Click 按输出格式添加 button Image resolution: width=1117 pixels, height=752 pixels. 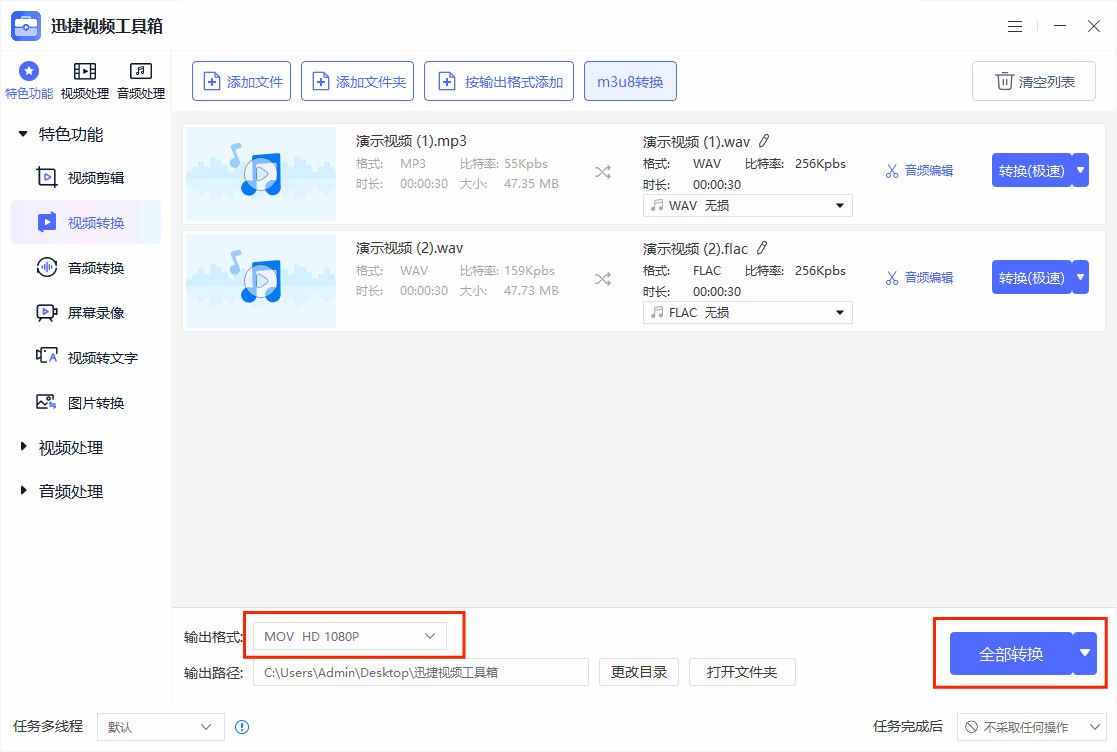pos(499,81)
